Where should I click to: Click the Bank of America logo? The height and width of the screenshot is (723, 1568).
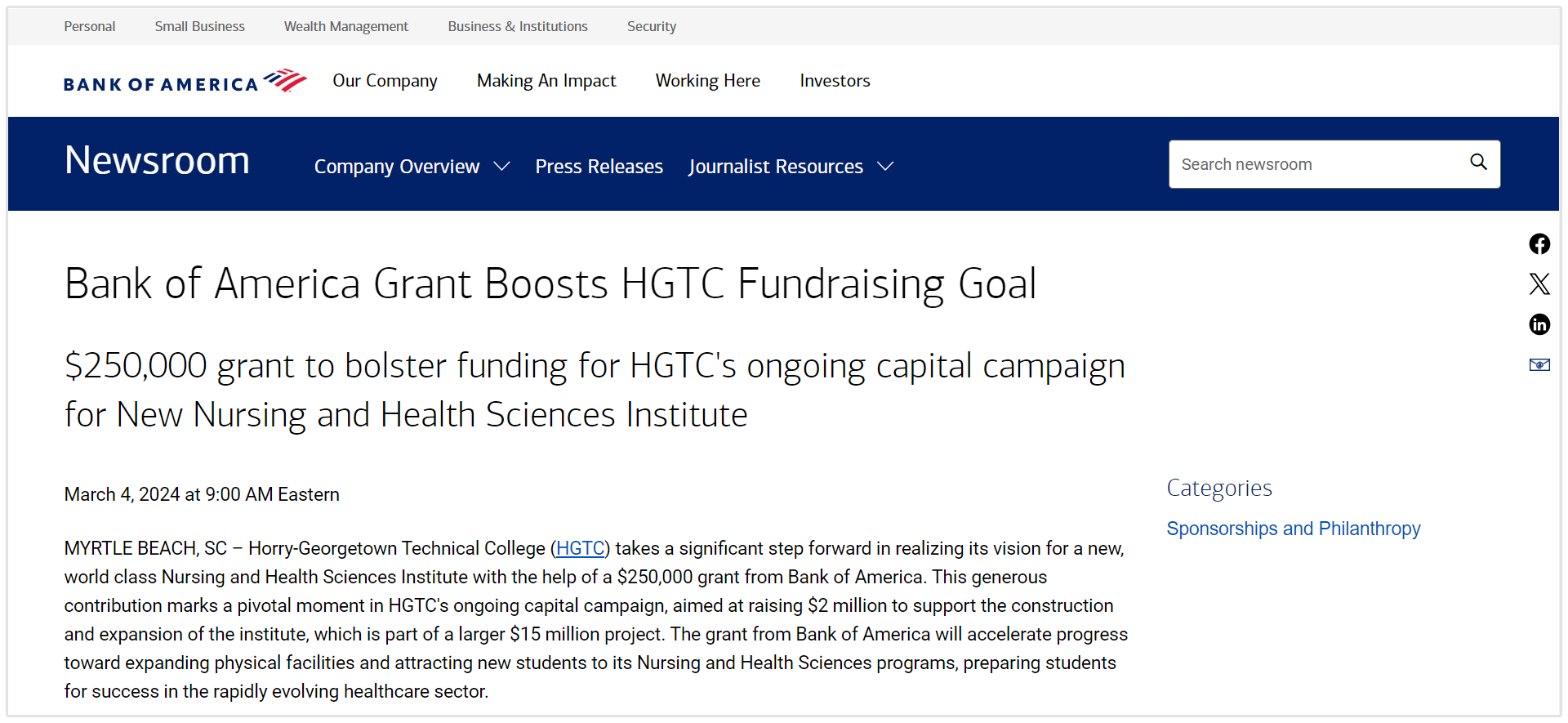pyautogui.click(x=185, y=82)
